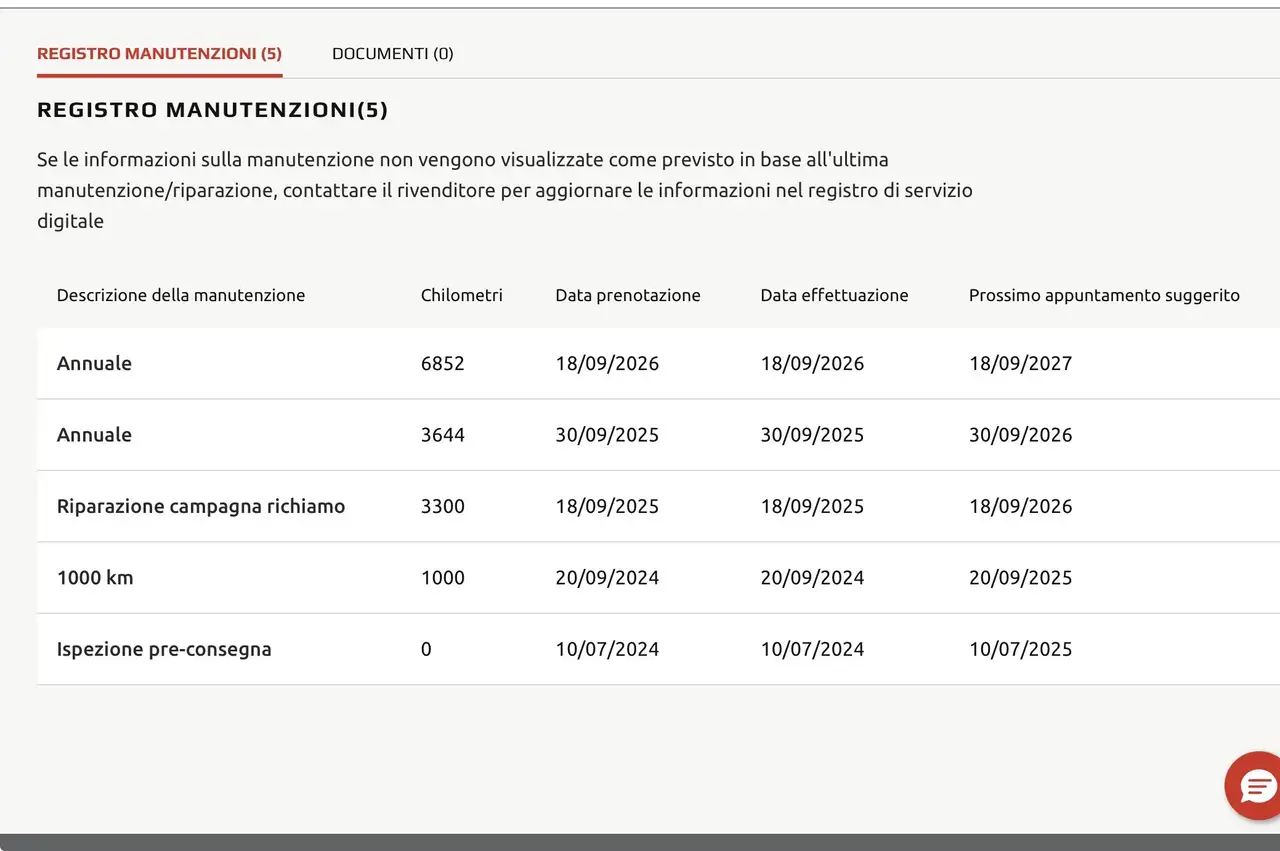Click the 18/09/2027 suggested appointment date
1280x851 pixels.
pos(1020,364)
